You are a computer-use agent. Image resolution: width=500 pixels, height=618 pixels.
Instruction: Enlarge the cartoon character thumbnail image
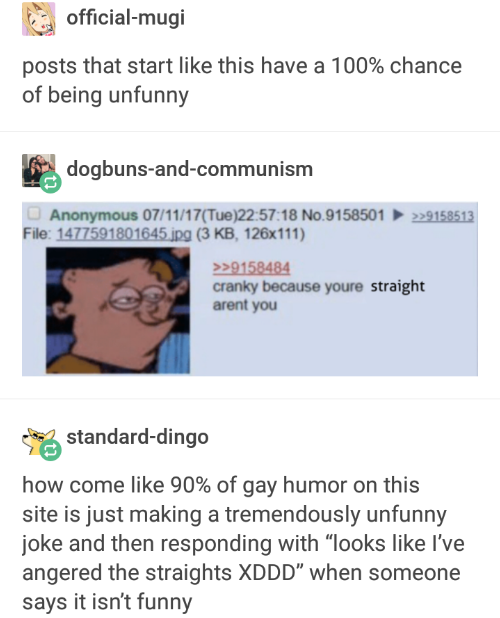coord(118,310)
